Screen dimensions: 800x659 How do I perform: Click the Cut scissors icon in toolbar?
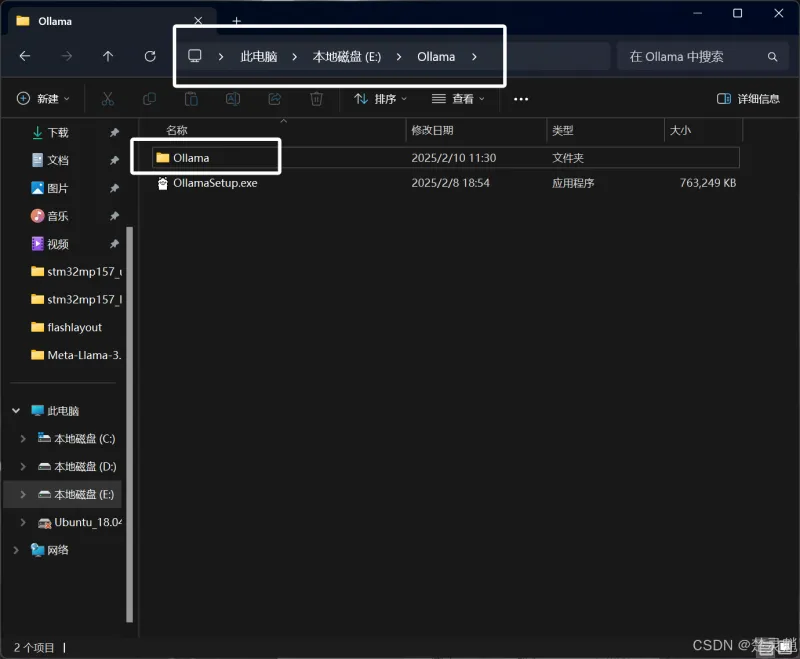point(107,99)
